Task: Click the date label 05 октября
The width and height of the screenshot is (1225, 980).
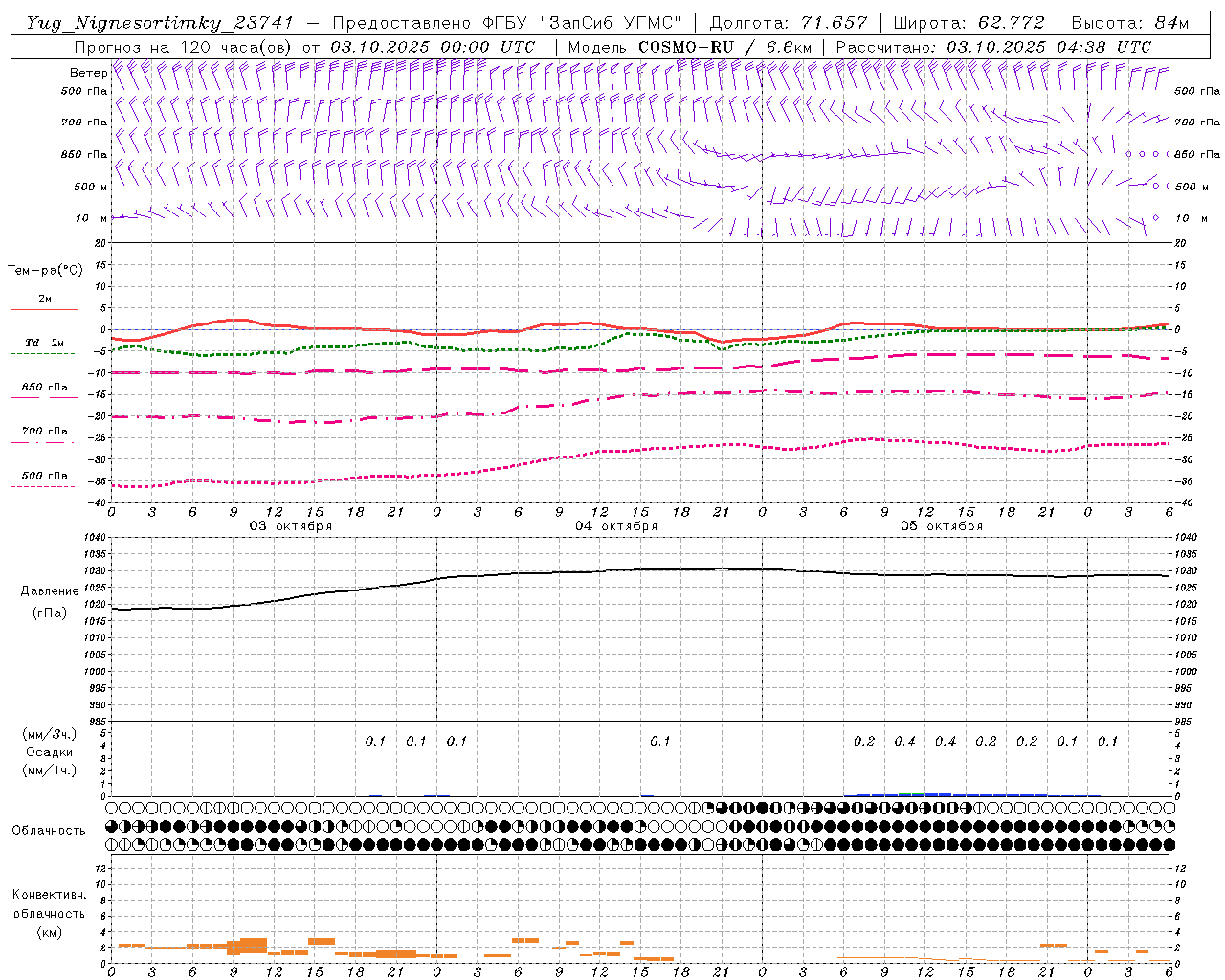Action: 942,526
